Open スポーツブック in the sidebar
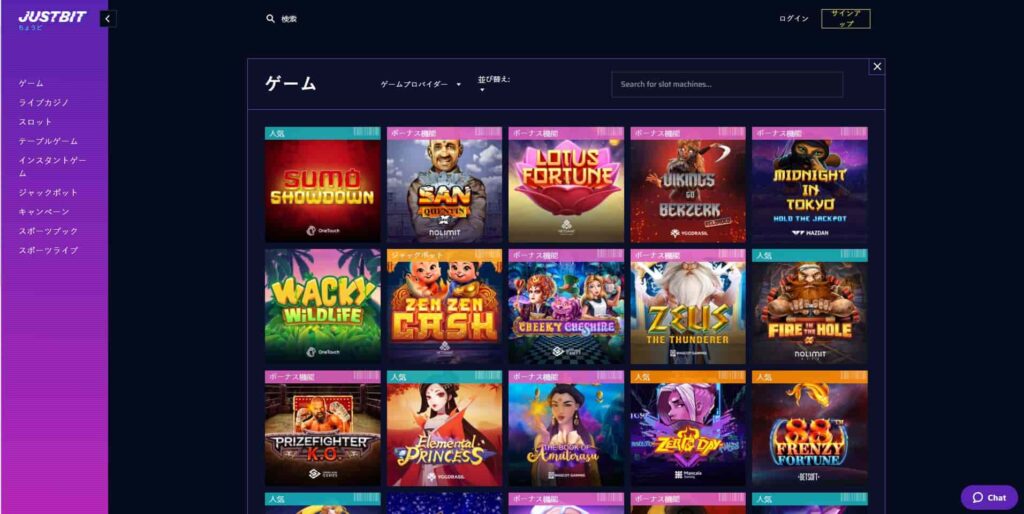 point(48,231)
